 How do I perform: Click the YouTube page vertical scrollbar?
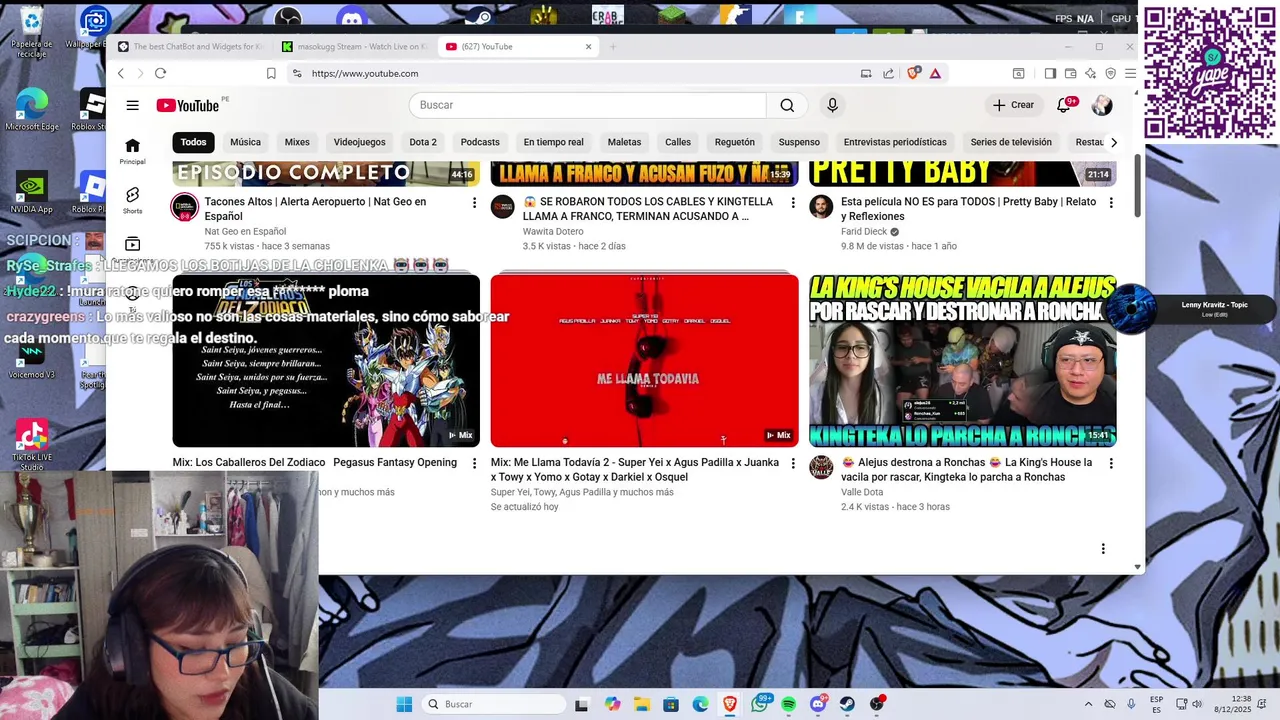point(1138,188)
